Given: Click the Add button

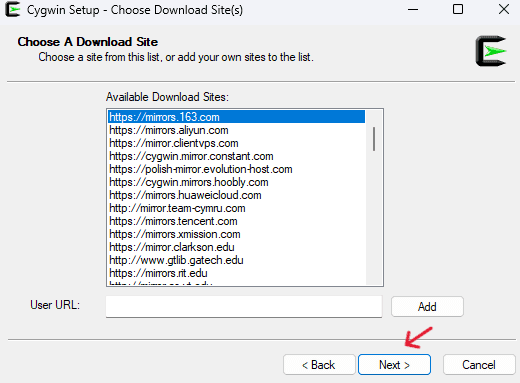Looking at the screenshot, I should (427, 306).
